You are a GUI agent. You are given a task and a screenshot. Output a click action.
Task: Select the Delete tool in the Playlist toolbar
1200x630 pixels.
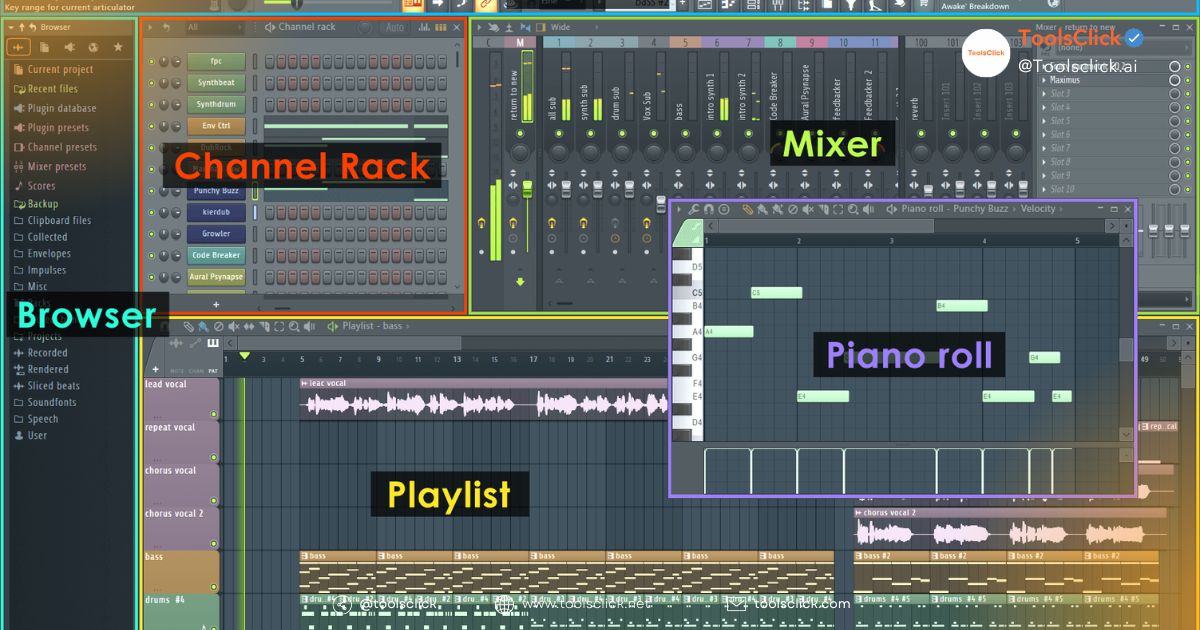[219, 326]
